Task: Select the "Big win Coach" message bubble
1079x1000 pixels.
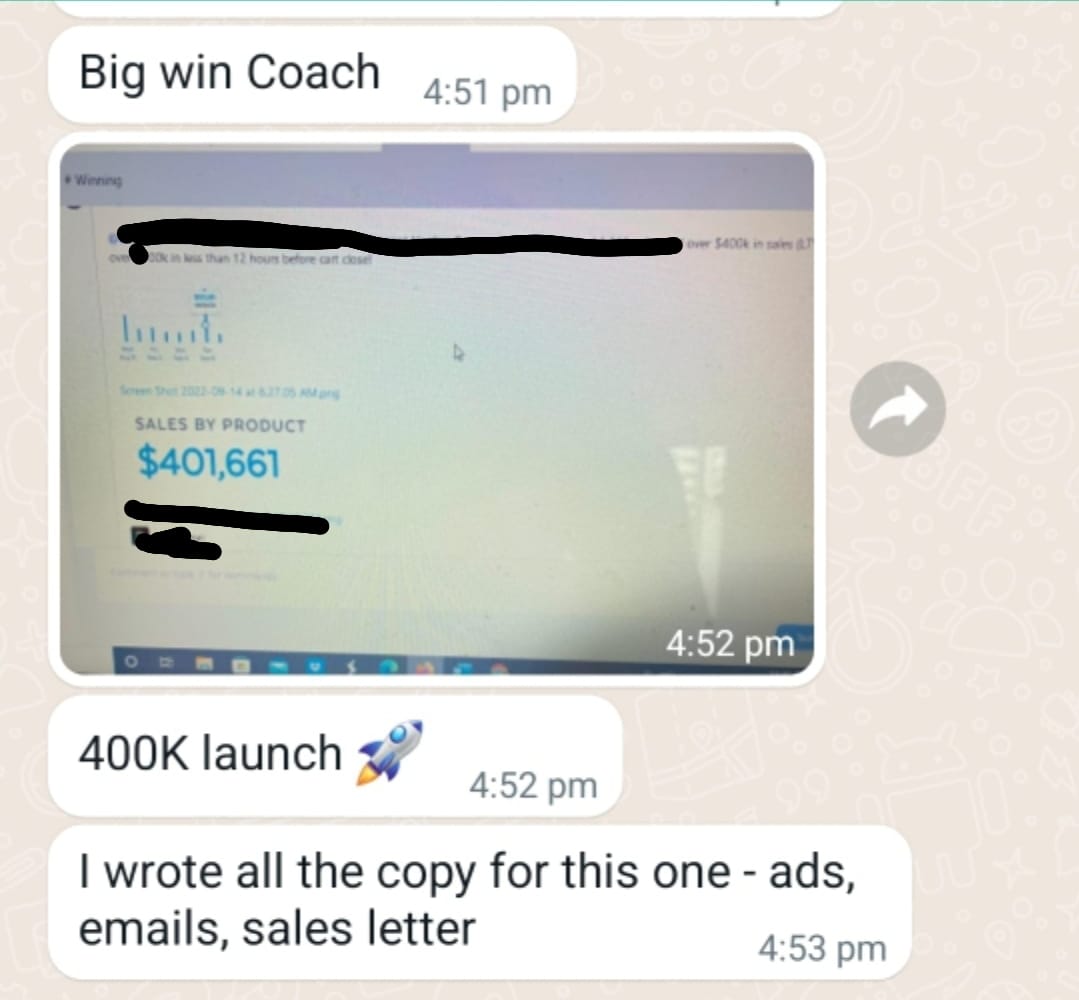Action: 312,74
